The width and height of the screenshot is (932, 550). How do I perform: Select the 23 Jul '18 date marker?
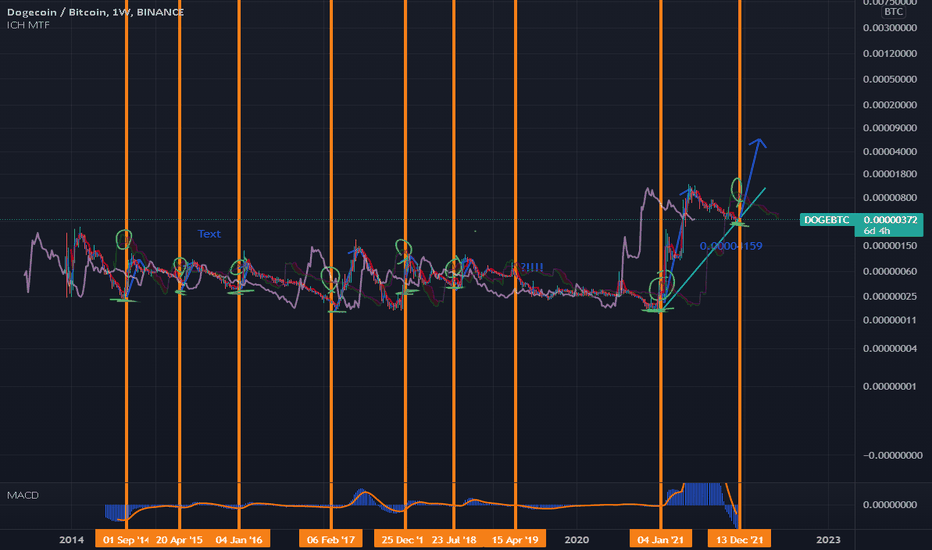tap(454, 540)
